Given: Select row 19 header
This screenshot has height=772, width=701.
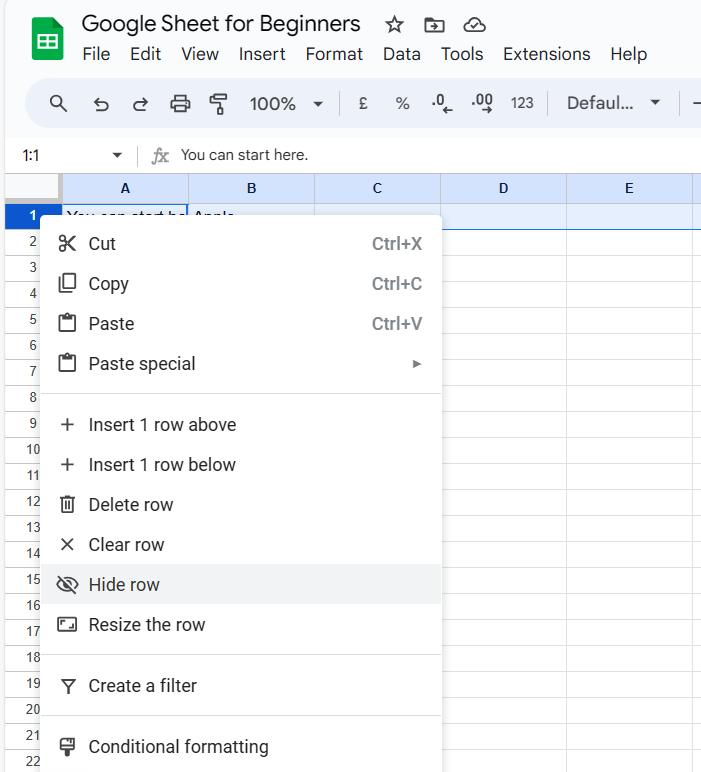Looking at the screenshot, I should click(x=23, y=683).
